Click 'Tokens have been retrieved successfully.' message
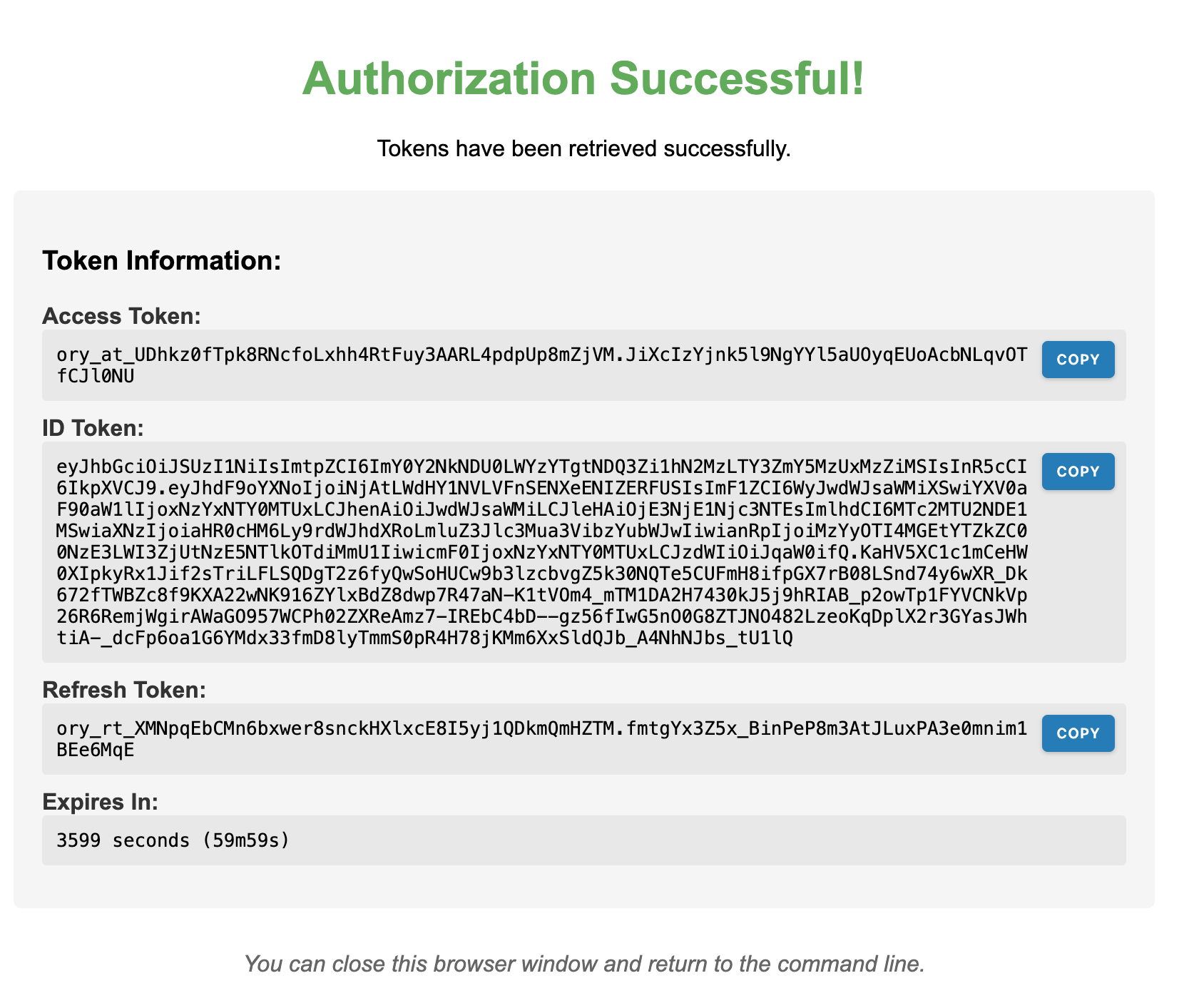The image size is (1204, 1003). [x=583, y=148]
